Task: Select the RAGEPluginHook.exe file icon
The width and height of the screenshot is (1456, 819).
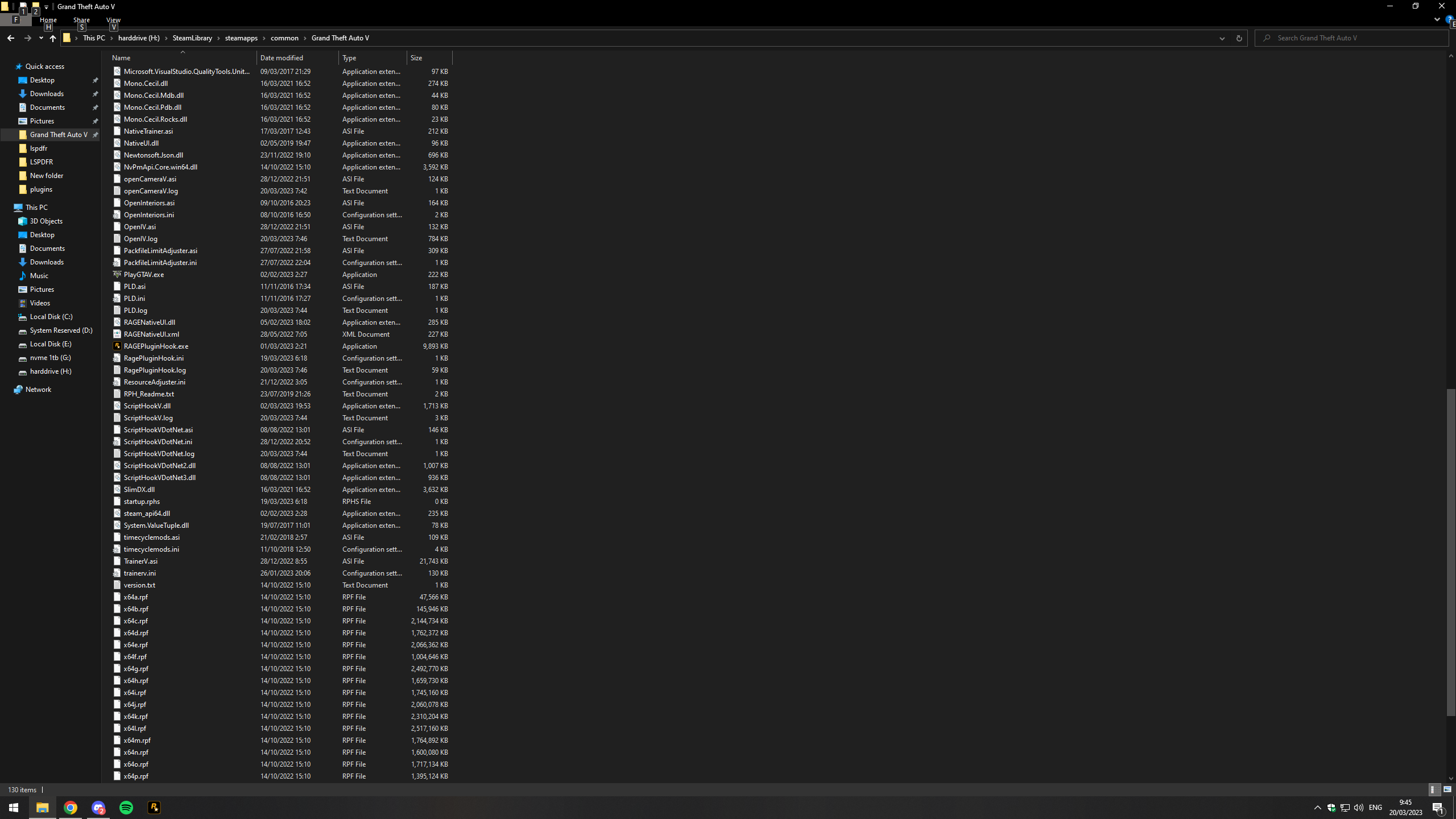Action: pos(117,346)
